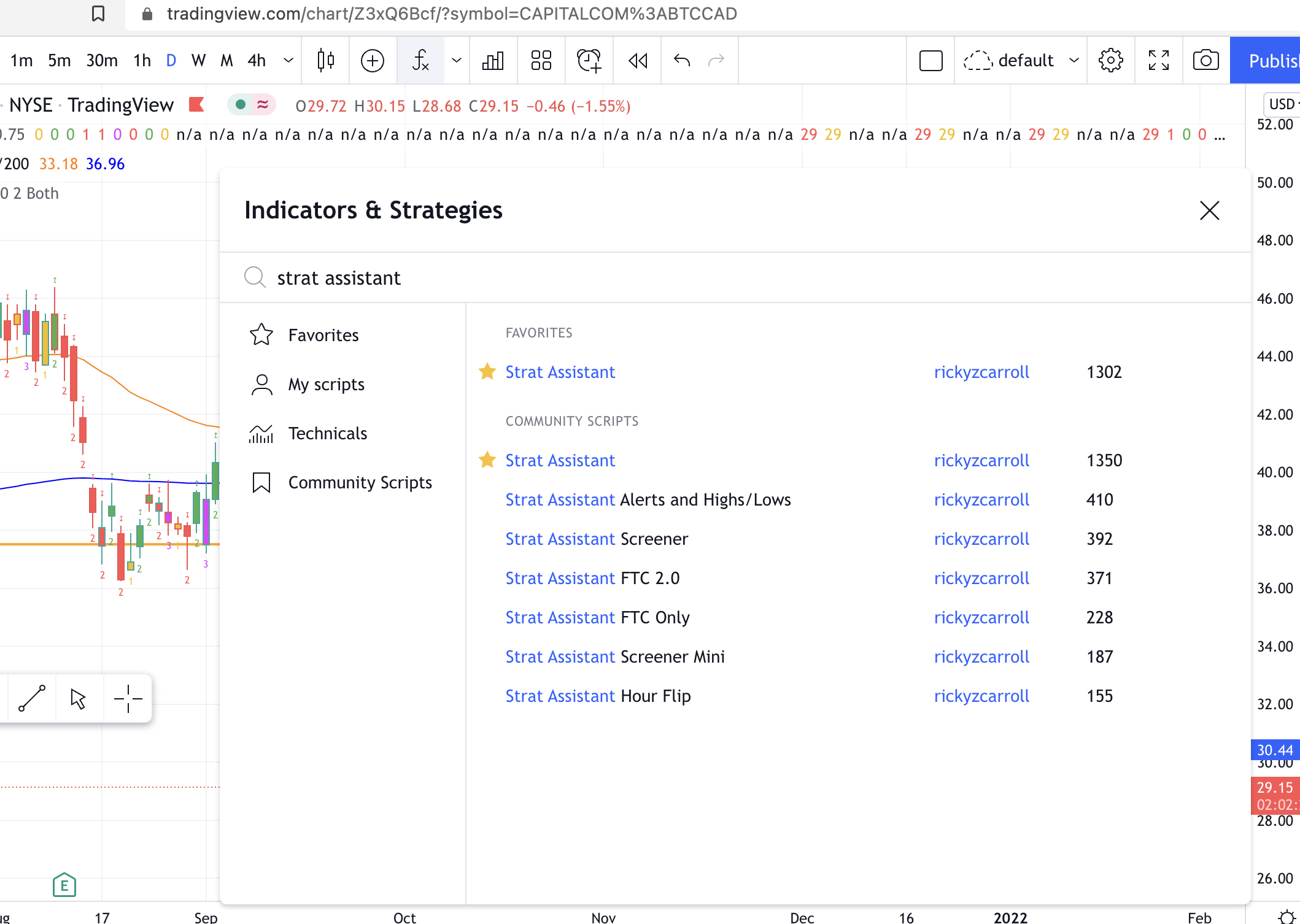Select the Daily D timeframe
The image size is (1300, 924).
[171, 60]
